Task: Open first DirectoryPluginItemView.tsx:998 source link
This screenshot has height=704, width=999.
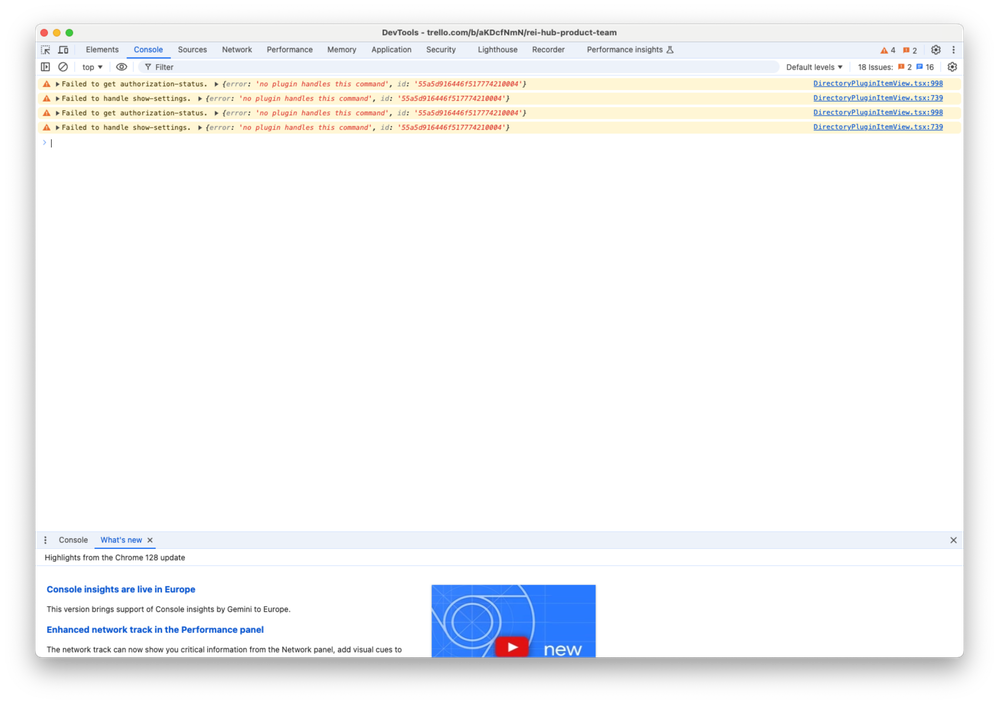Action: (x=878, y=83)
